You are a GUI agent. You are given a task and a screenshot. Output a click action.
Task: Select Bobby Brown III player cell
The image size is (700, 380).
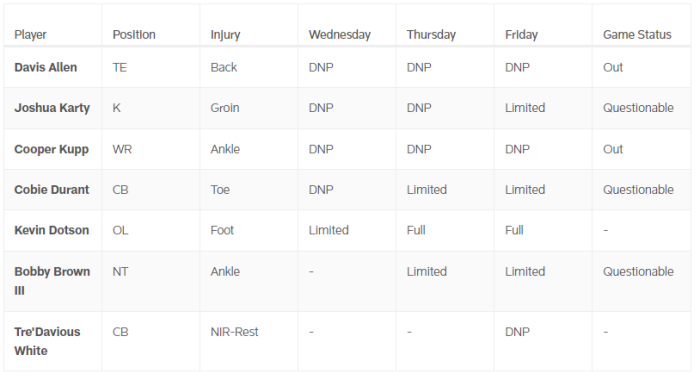click(52, 281)
